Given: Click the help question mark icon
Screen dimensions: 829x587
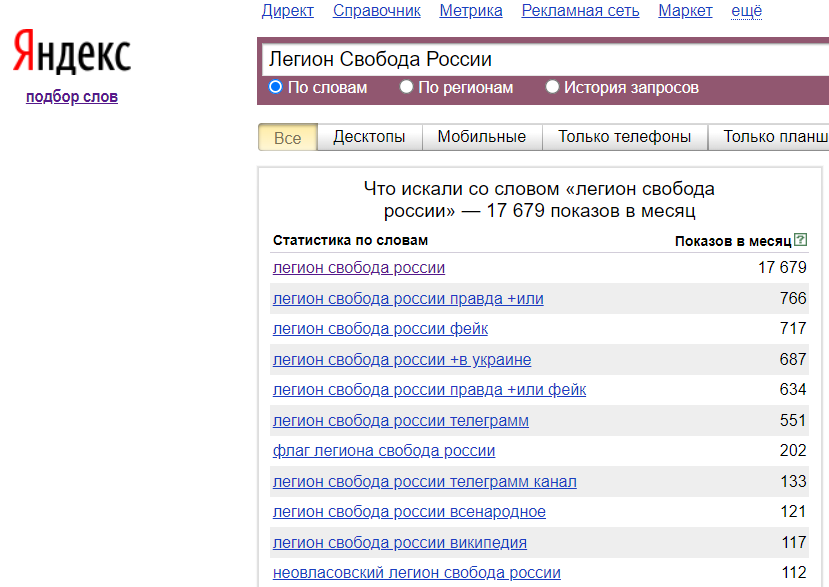Looking at the screenshot, I should coord(800,240).
